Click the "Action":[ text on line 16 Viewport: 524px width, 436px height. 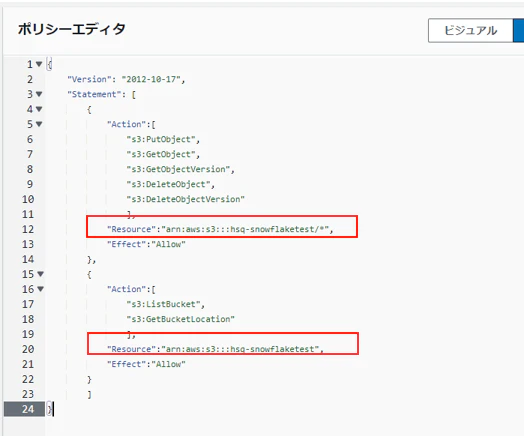pos(131,289)
